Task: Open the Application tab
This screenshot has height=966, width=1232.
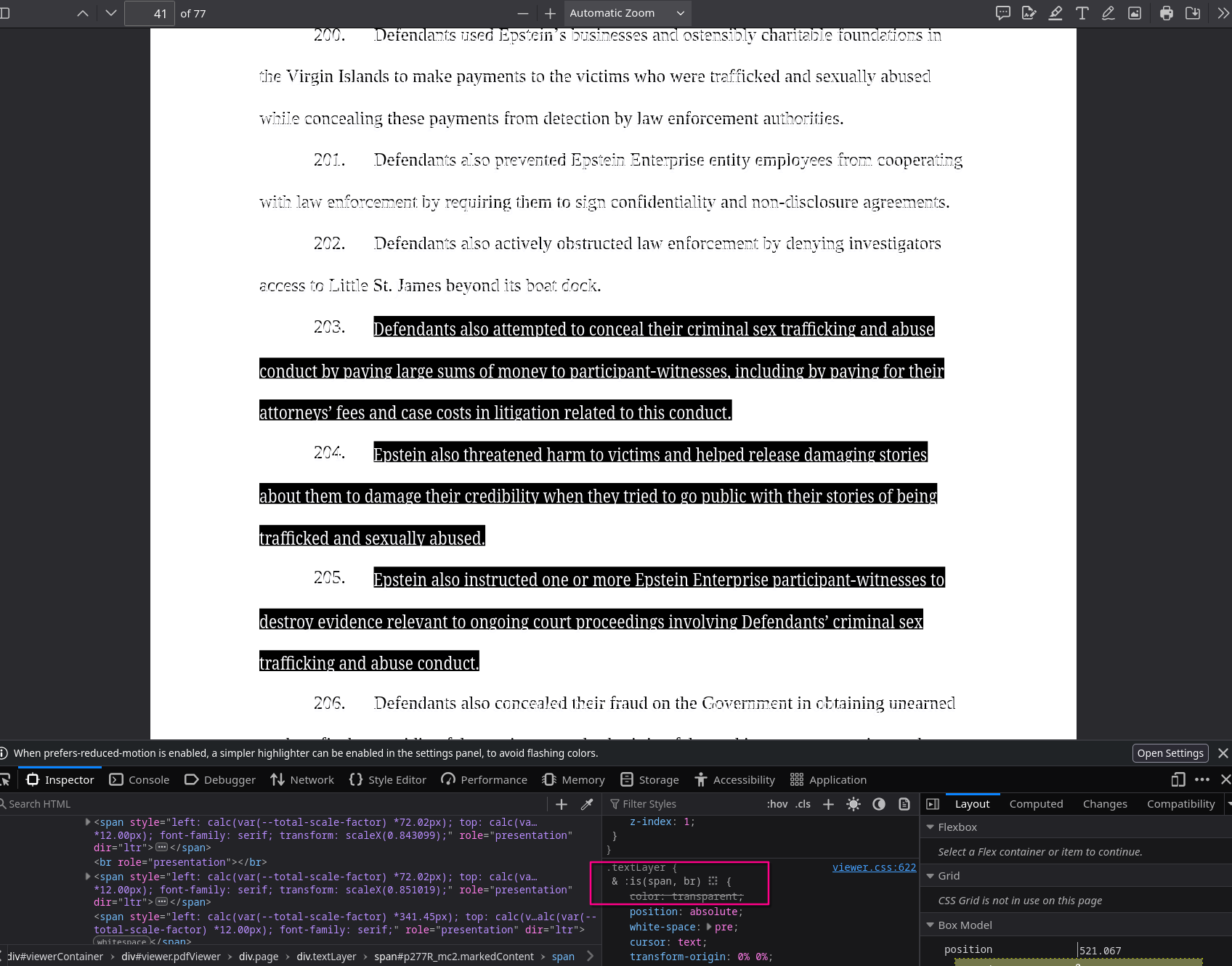Action: (828, 779)
